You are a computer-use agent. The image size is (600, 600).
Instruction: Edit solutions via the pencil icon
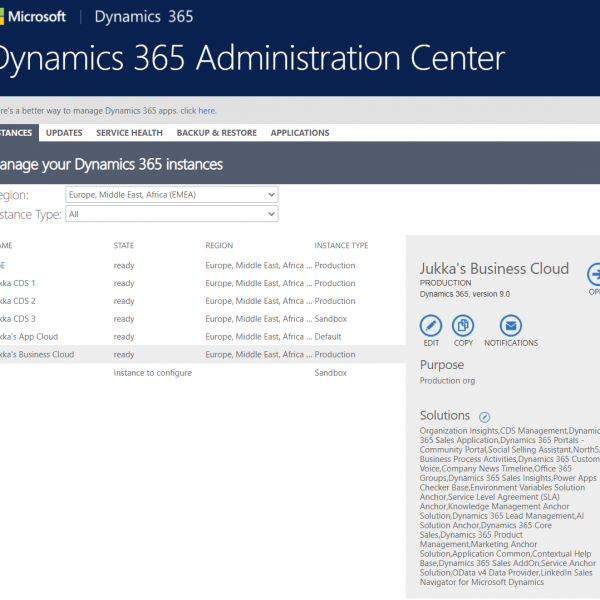[484, 417]
